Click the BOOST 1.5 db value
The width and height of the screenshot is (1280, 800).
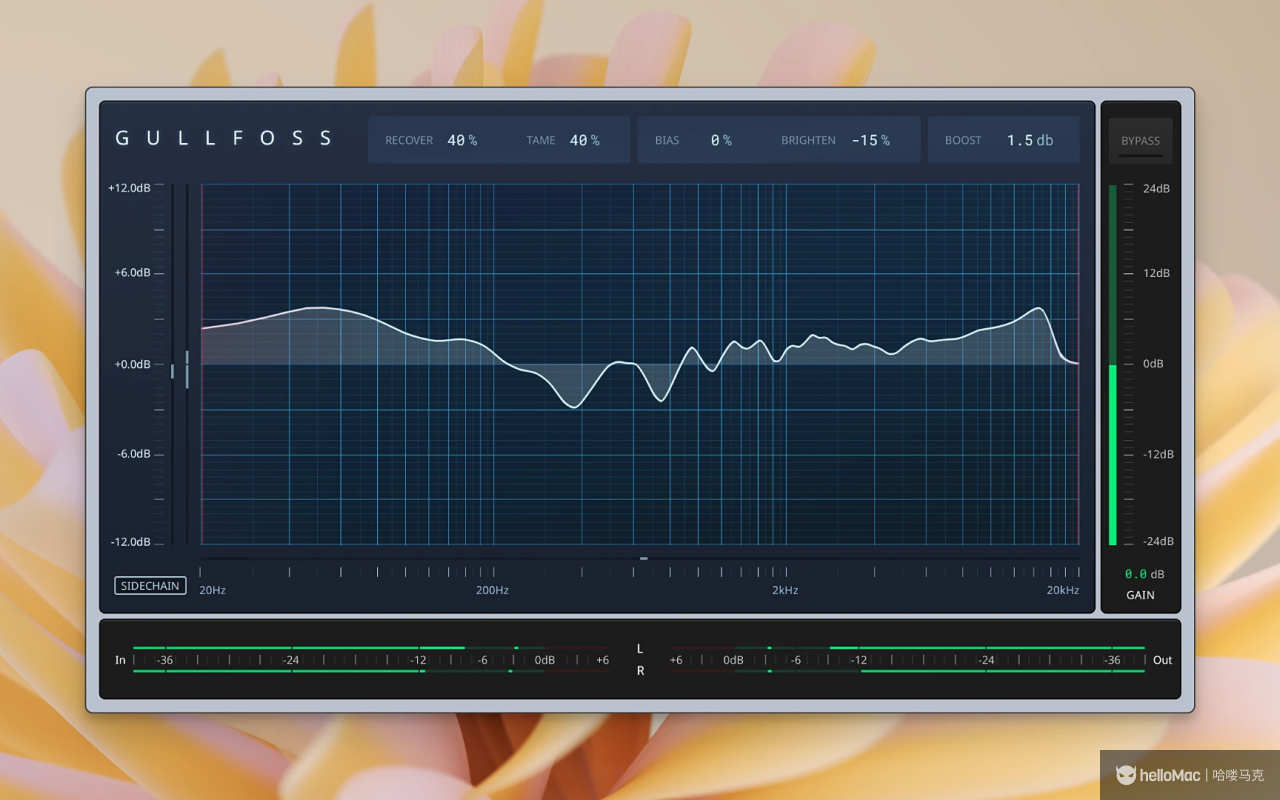[1030, 141]
